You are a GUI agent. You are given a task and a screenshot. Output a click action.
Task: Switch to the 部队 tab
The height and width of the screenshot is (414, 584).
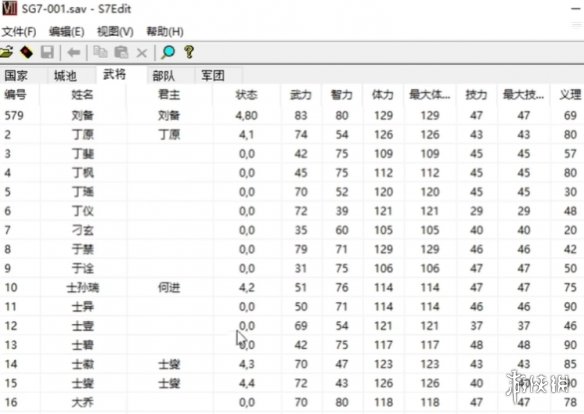click(164, 76)
